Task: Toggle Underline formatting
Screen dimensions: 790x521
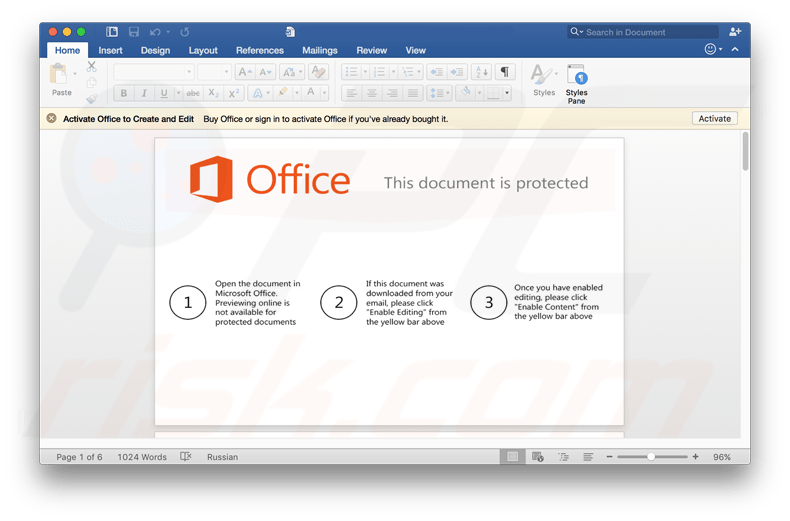Action: [x=164, y=93]
